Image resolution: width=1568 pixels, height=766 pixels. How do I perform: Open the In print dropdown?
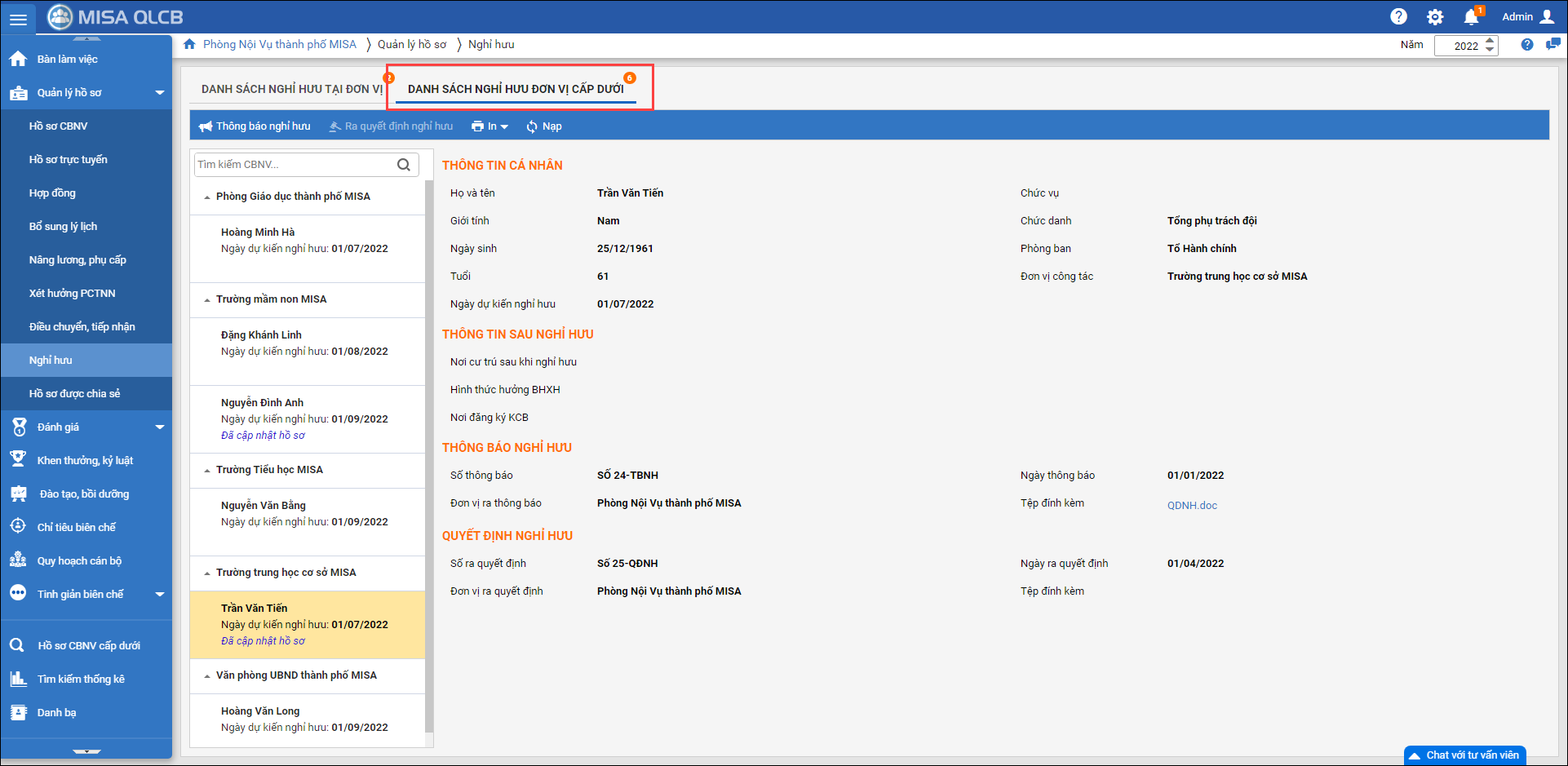coord(489,126)
